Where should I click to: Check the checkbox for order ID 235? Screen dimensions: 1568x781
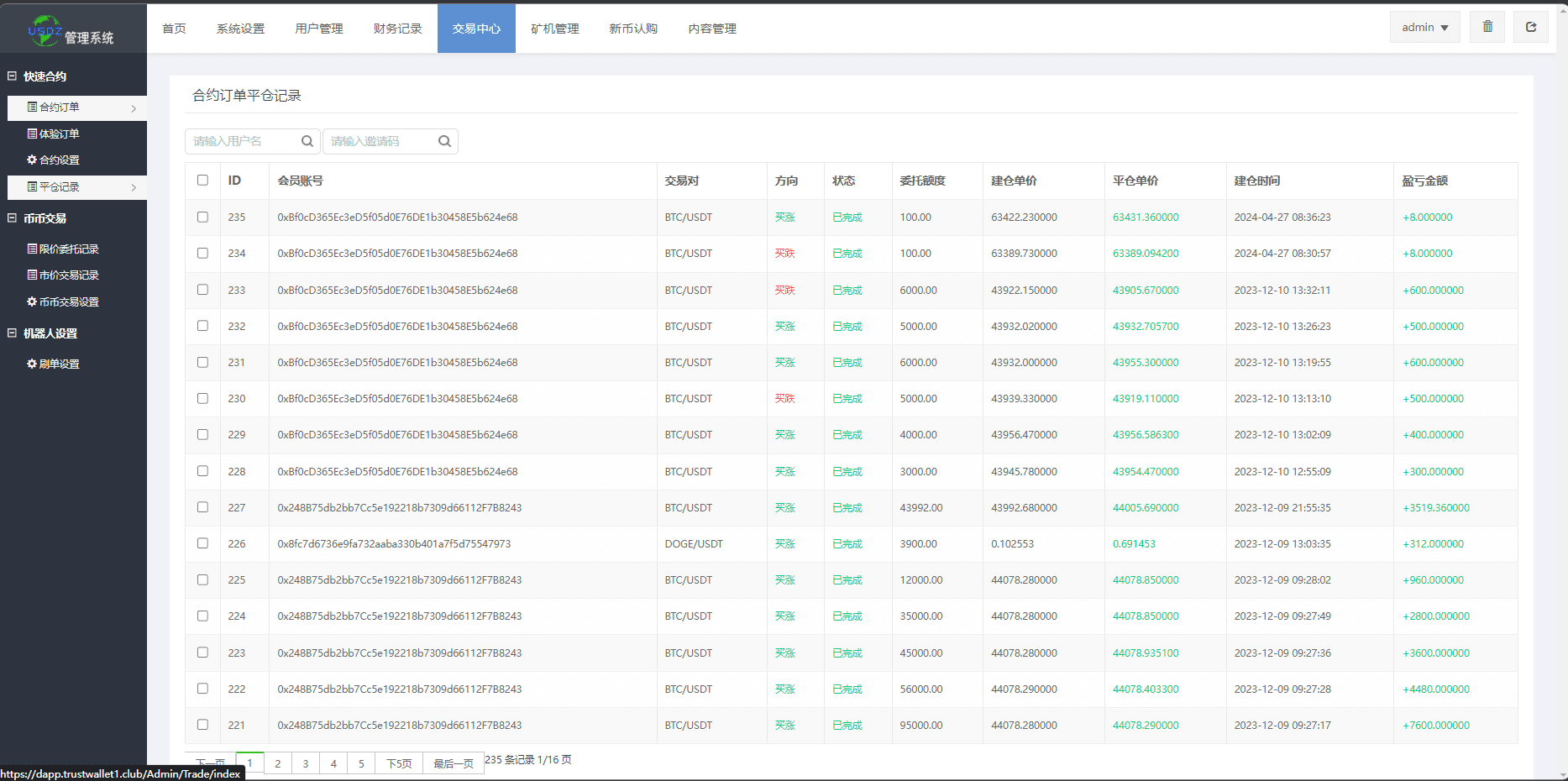[202, 217]
